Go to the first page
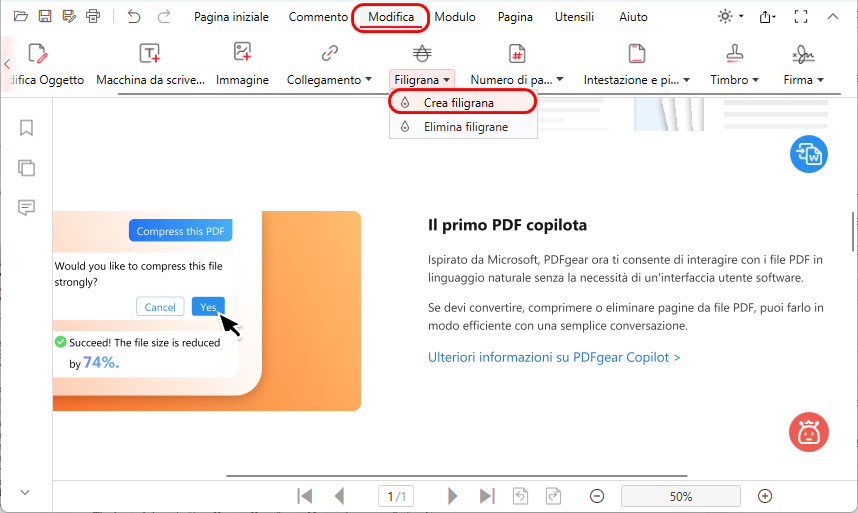 [x=305, y=496]
